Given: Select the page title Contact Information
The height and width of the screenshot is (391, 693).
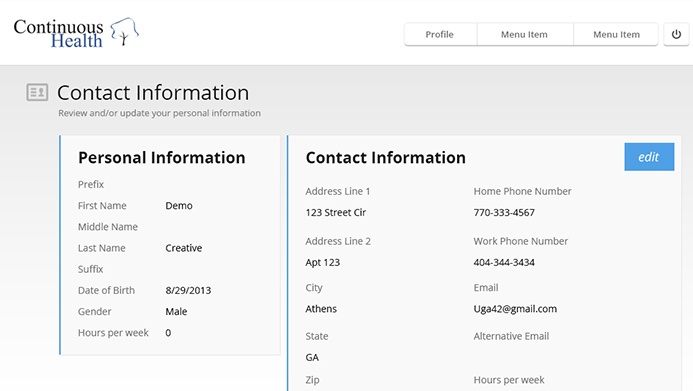Looking at the screenshot, I should 153,93.
